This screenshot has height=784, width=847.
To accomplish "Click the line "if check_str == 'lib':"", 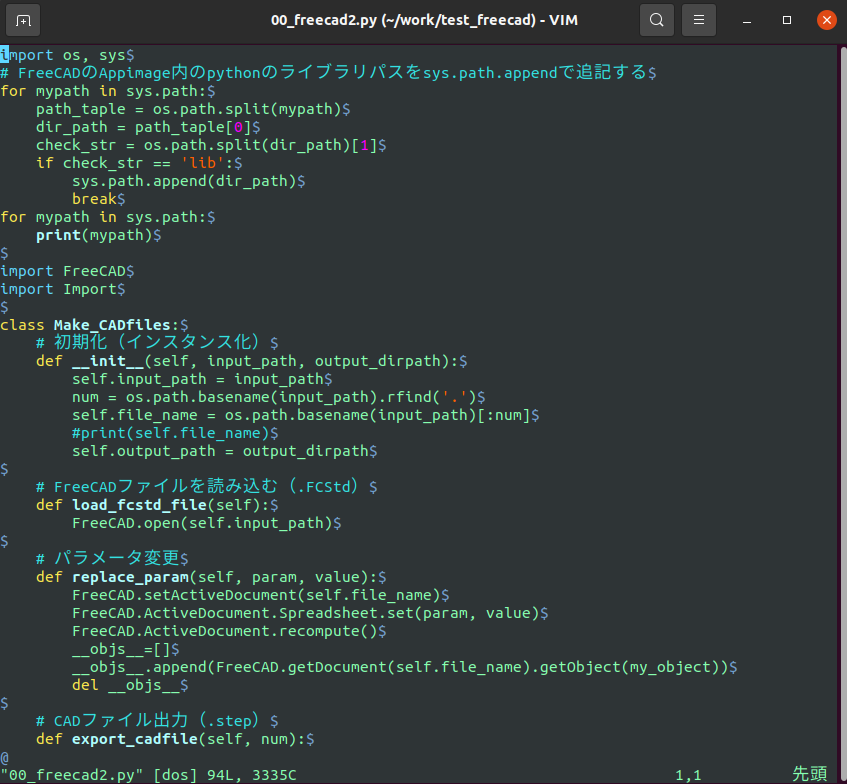I will (x=139, y=163).
